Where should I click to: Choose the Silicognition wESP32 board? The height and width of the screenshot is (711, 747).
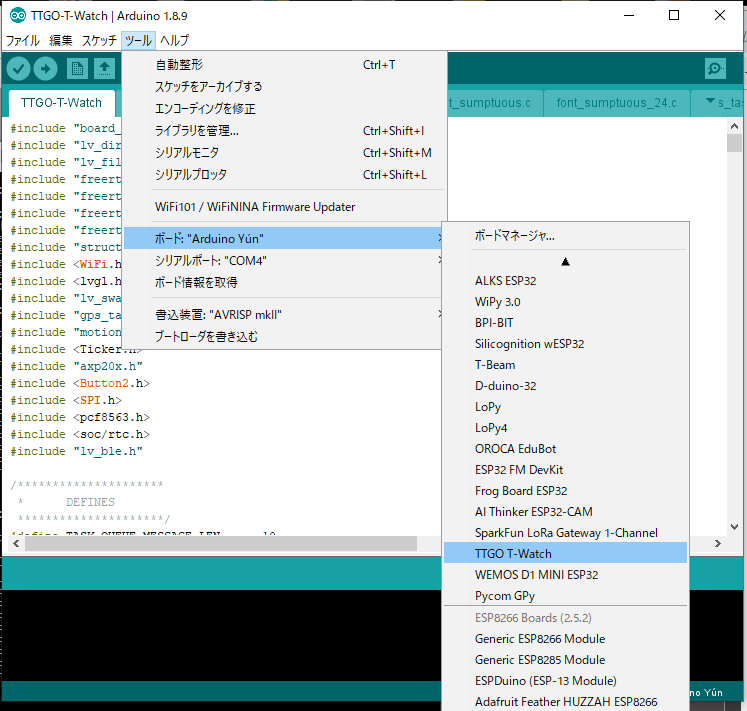565,344
